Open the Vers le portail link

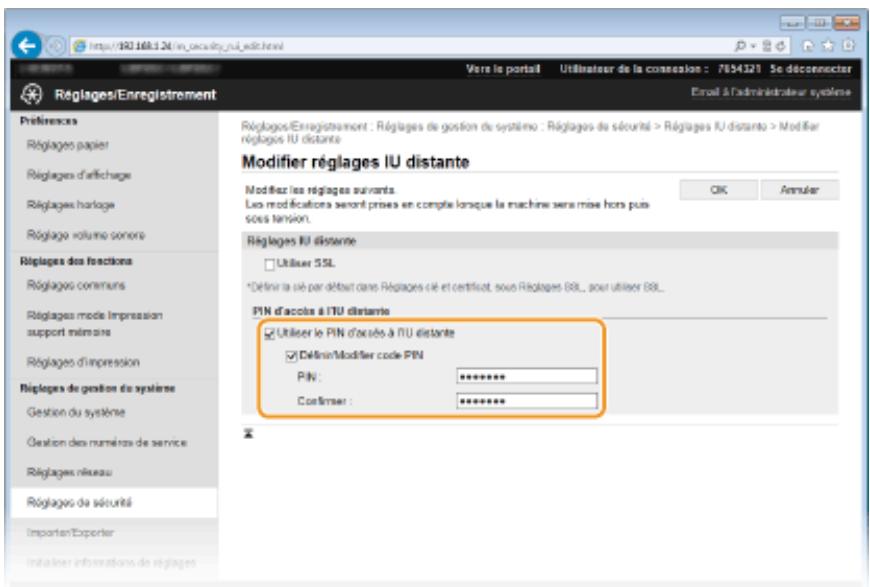[x=503, y=69]
